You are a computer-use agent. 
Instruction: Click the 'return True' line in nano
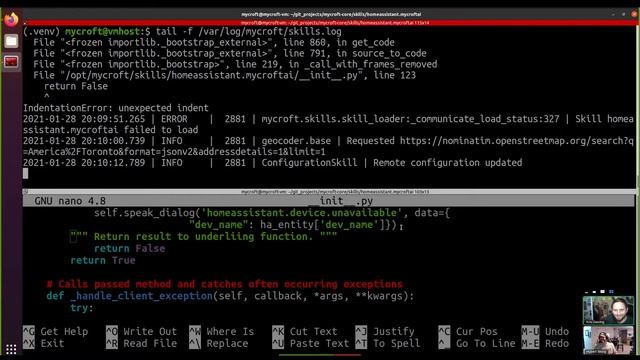[103, 260]
